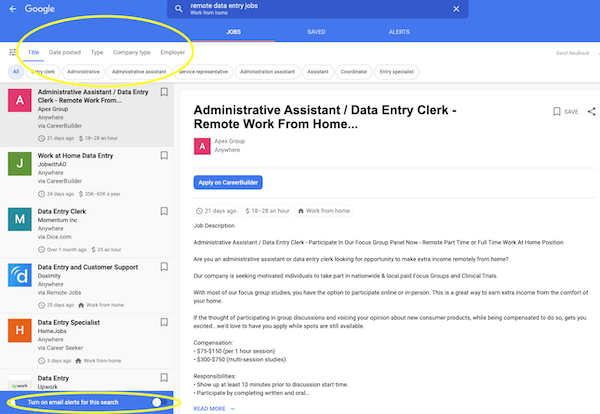Click the 18–28 an hour tag in details
600x414 pixels.
(x=267, y=211)
